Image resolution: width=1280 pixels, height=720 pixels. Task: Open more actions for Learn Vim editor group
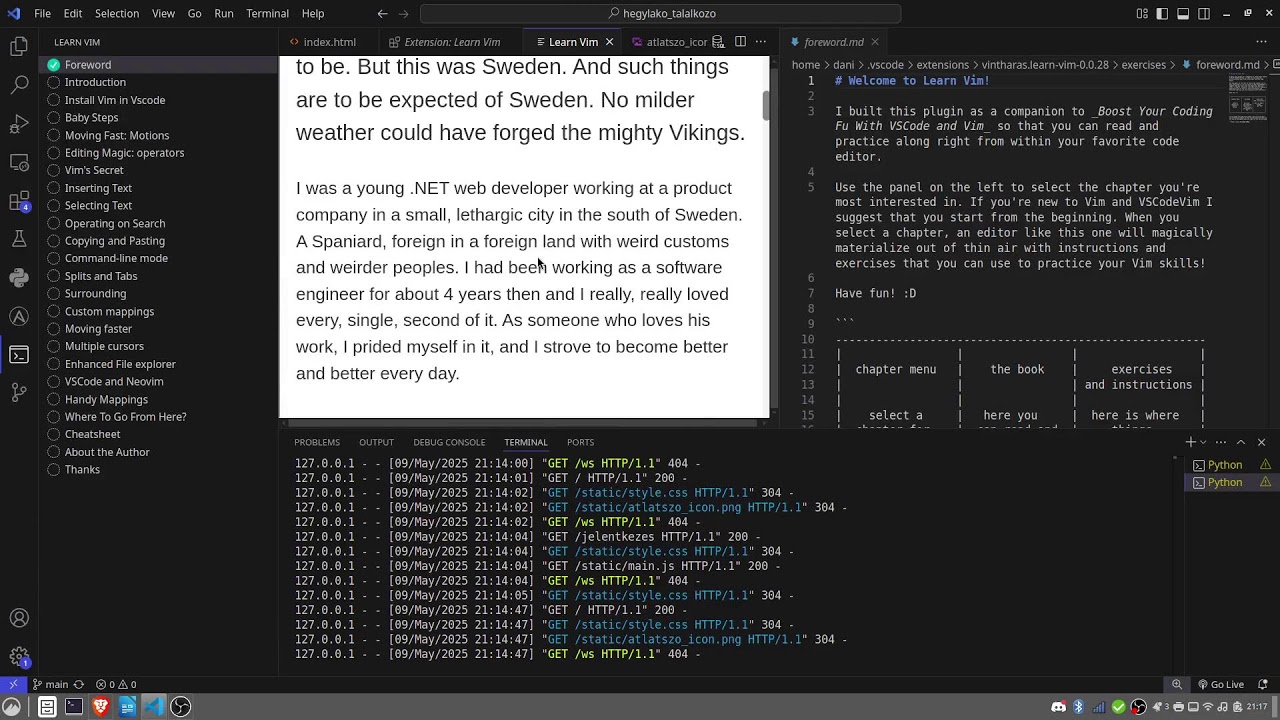tap(760, 42)
